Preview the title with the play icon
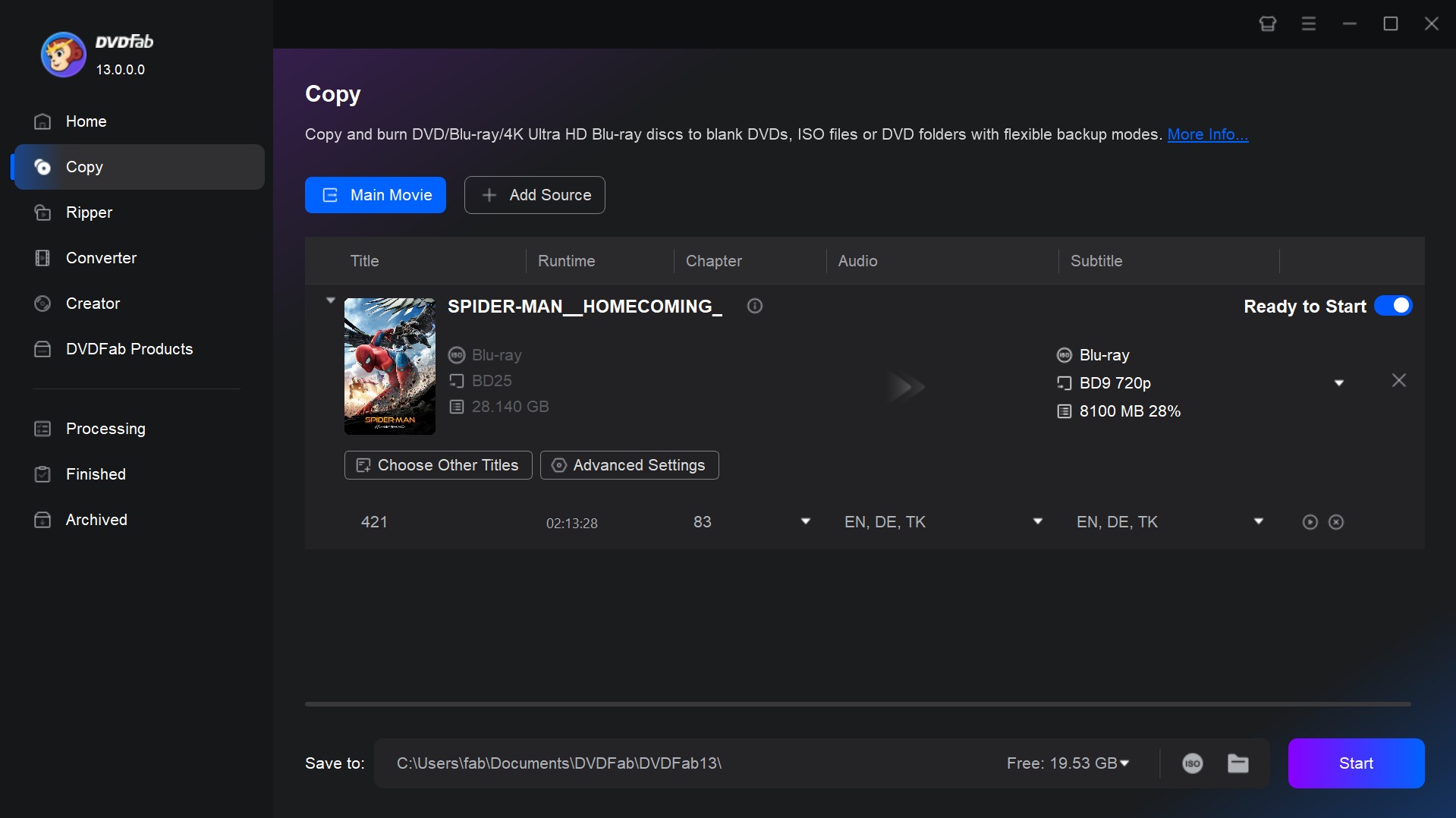The image size is (1456, 818). coord(1310,522)
